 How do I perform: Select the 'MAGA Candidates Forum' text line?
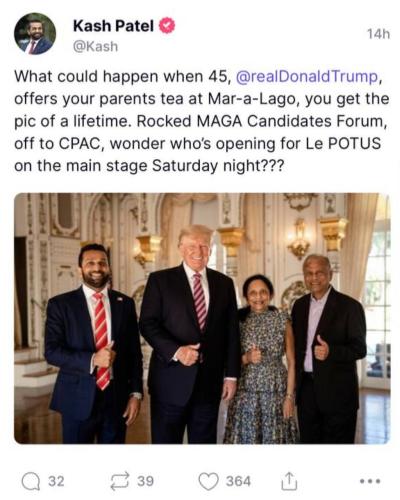201,121
